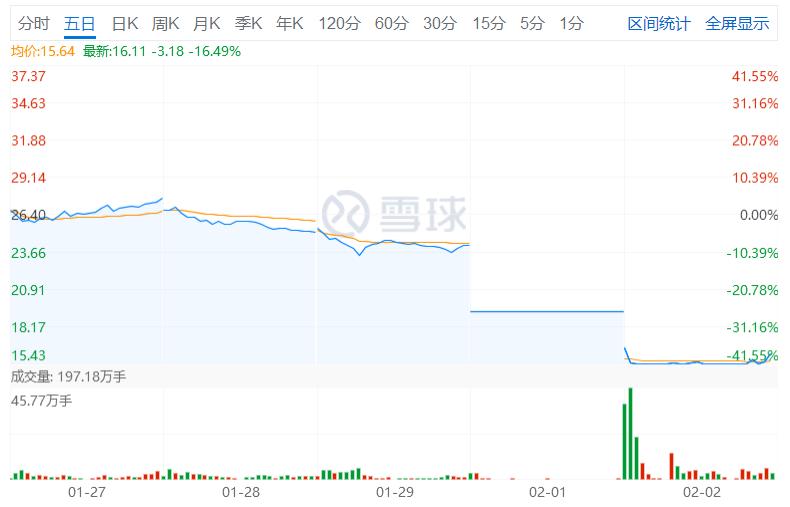The height and width of the screenshot is (507, 790).
Task: Select the 5分 interval tab
Action: (x=533, y=23)
